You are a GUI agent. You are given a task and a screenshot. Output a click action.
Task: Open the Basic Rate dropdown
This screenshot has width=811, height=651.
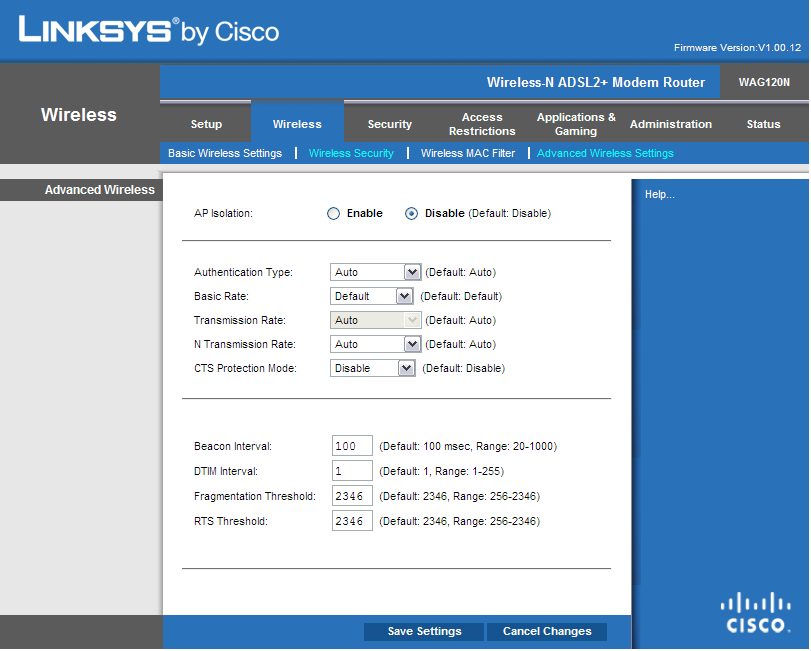tap(371, 296)
